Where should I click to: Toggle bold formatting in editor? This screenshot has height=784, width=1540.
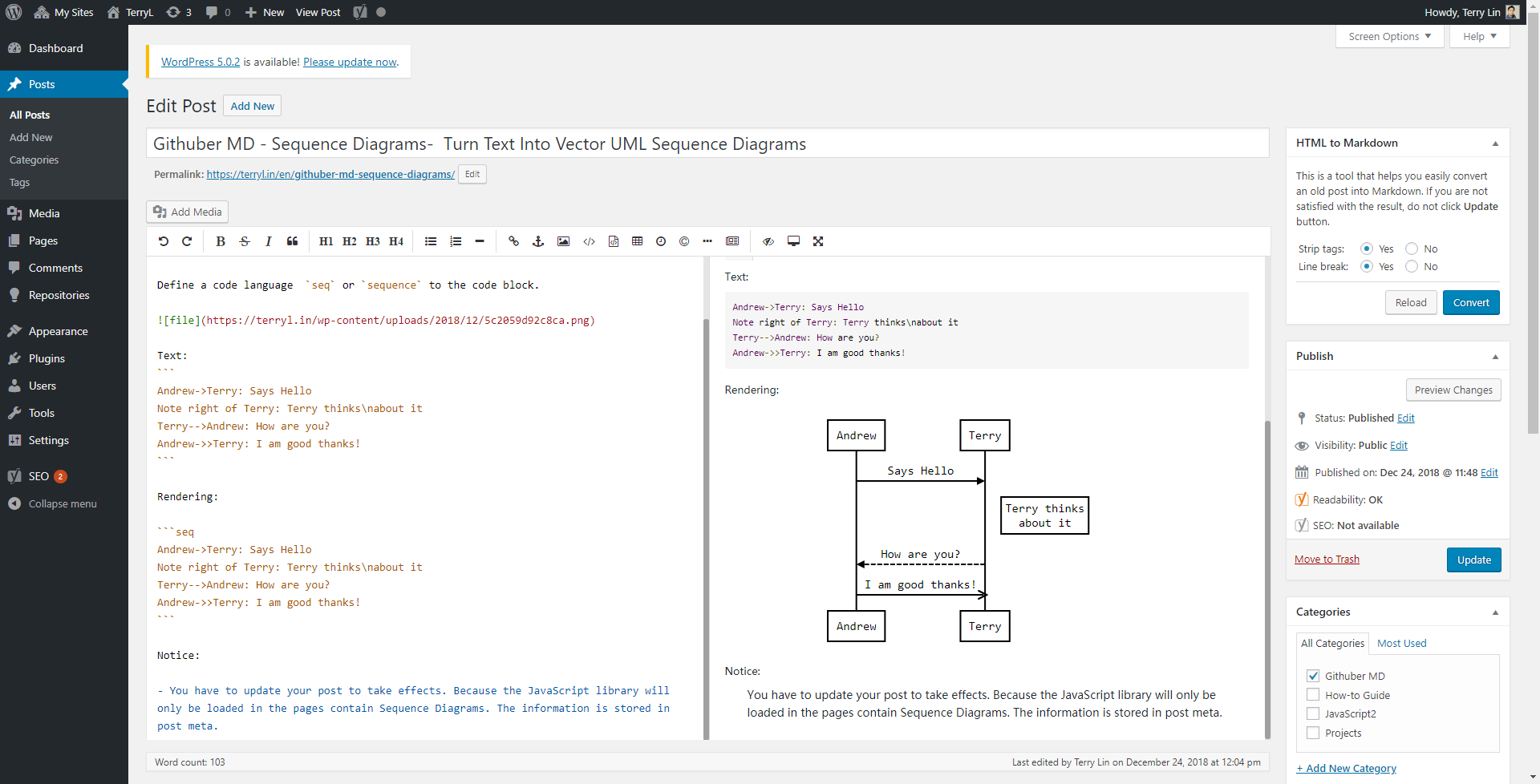(221, 241)
